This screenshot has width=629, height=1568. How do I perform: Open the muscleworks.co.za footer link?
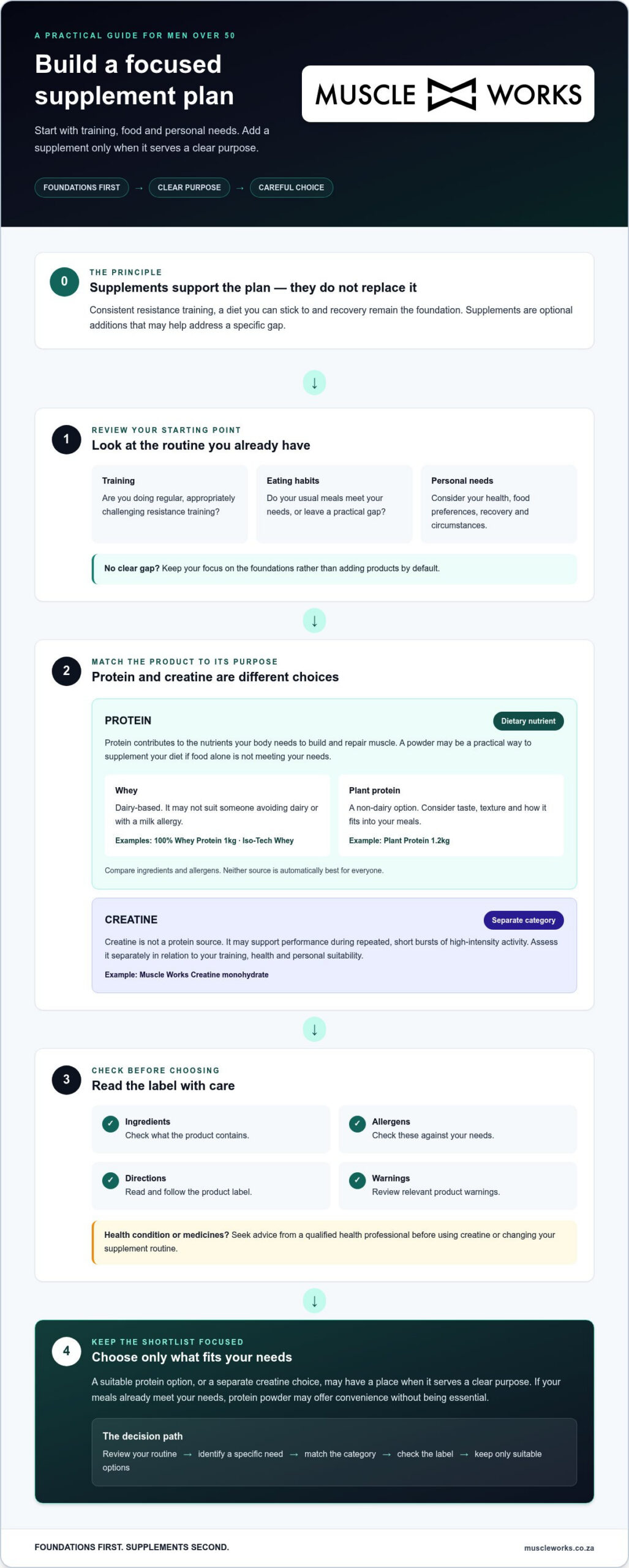pos(559,1548)
